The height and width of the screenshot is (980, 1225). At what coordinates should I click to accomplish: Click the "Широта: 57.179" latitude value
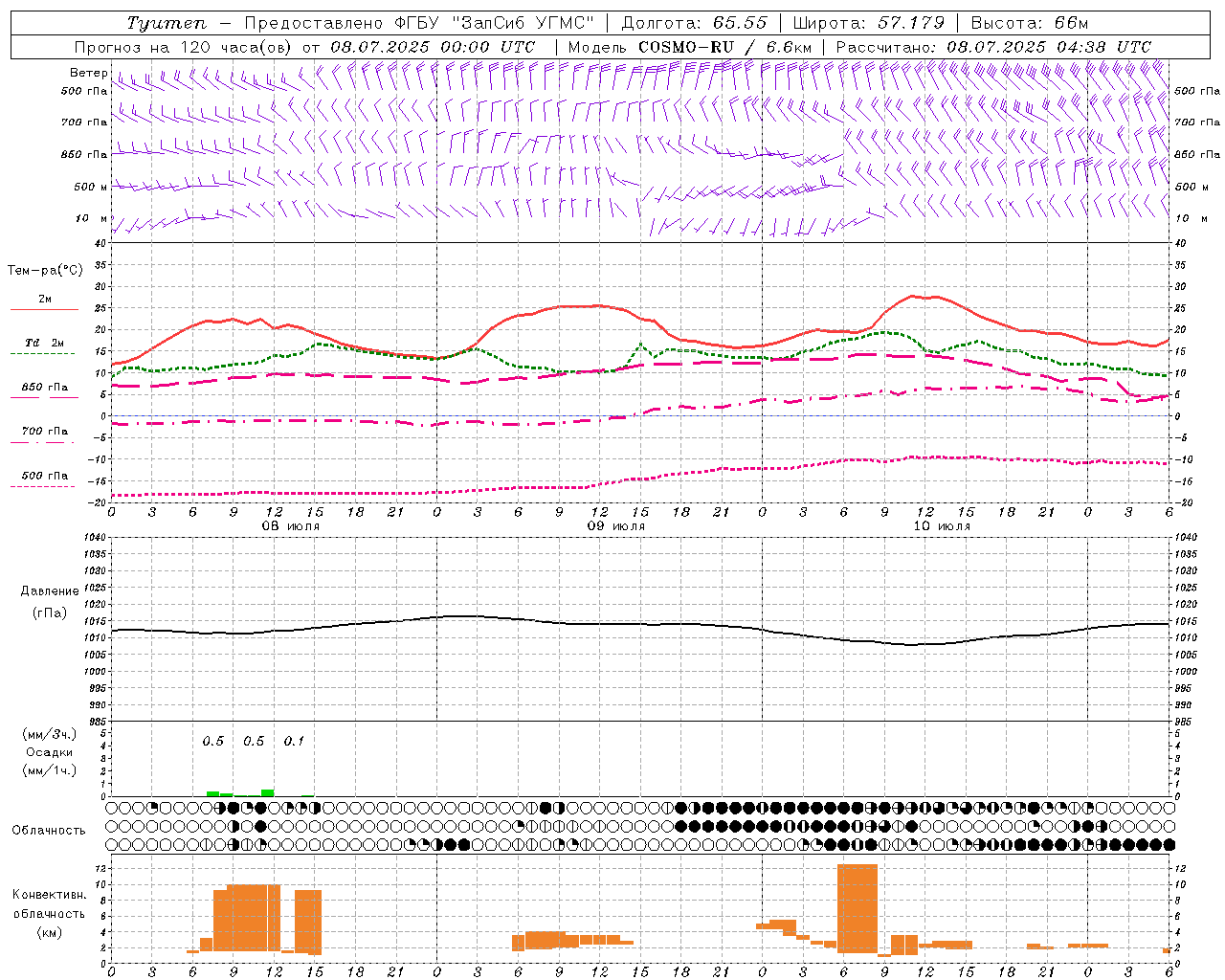tap(869, 23)
